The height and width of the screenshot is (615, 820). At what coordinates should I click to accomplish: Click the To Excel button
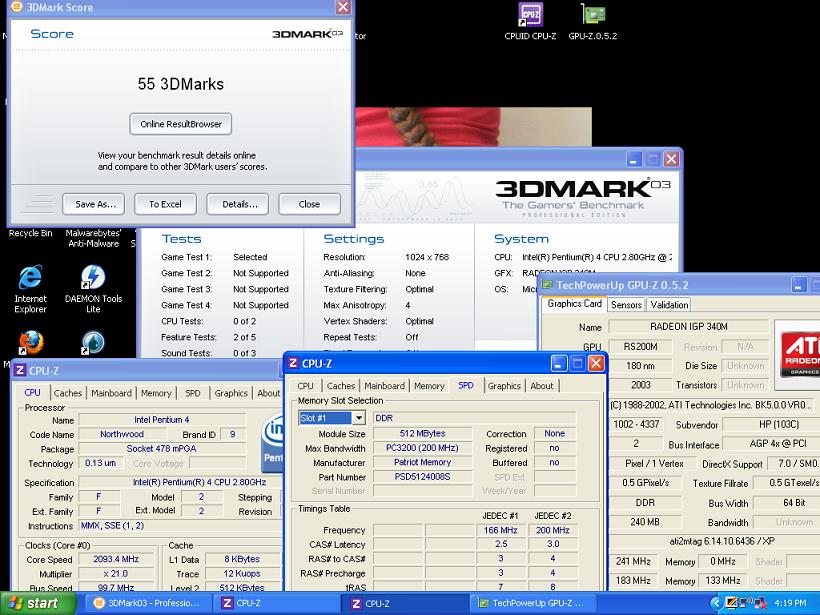165,204
